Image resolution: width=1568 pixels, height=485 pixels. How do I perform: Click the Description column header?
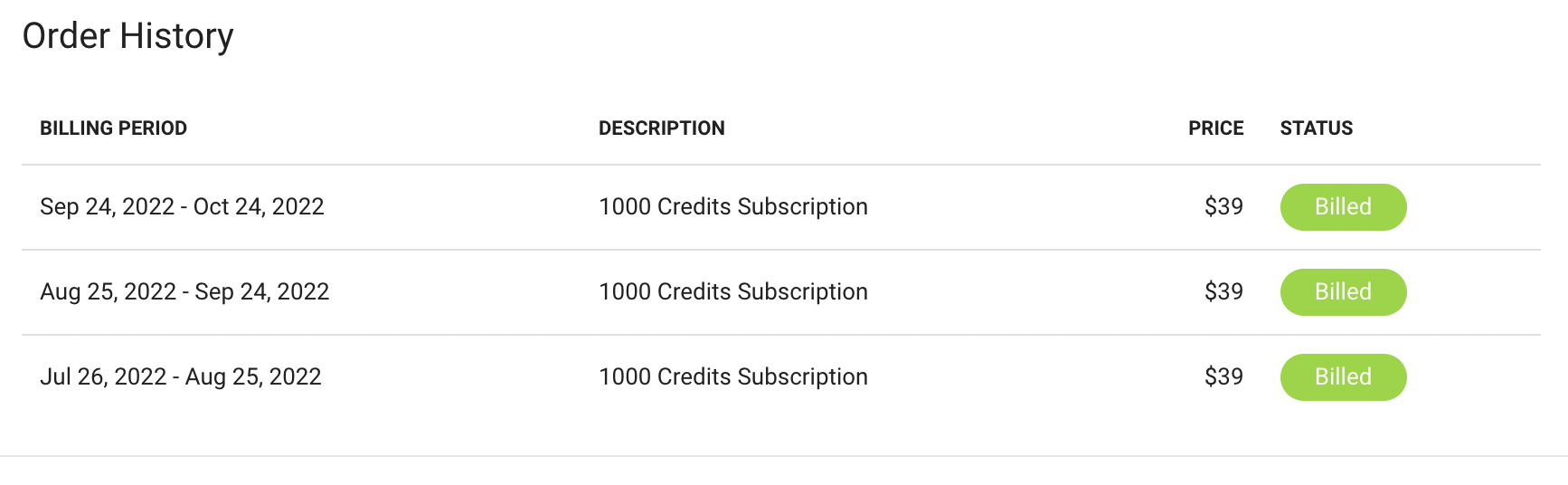click(661, 128)
